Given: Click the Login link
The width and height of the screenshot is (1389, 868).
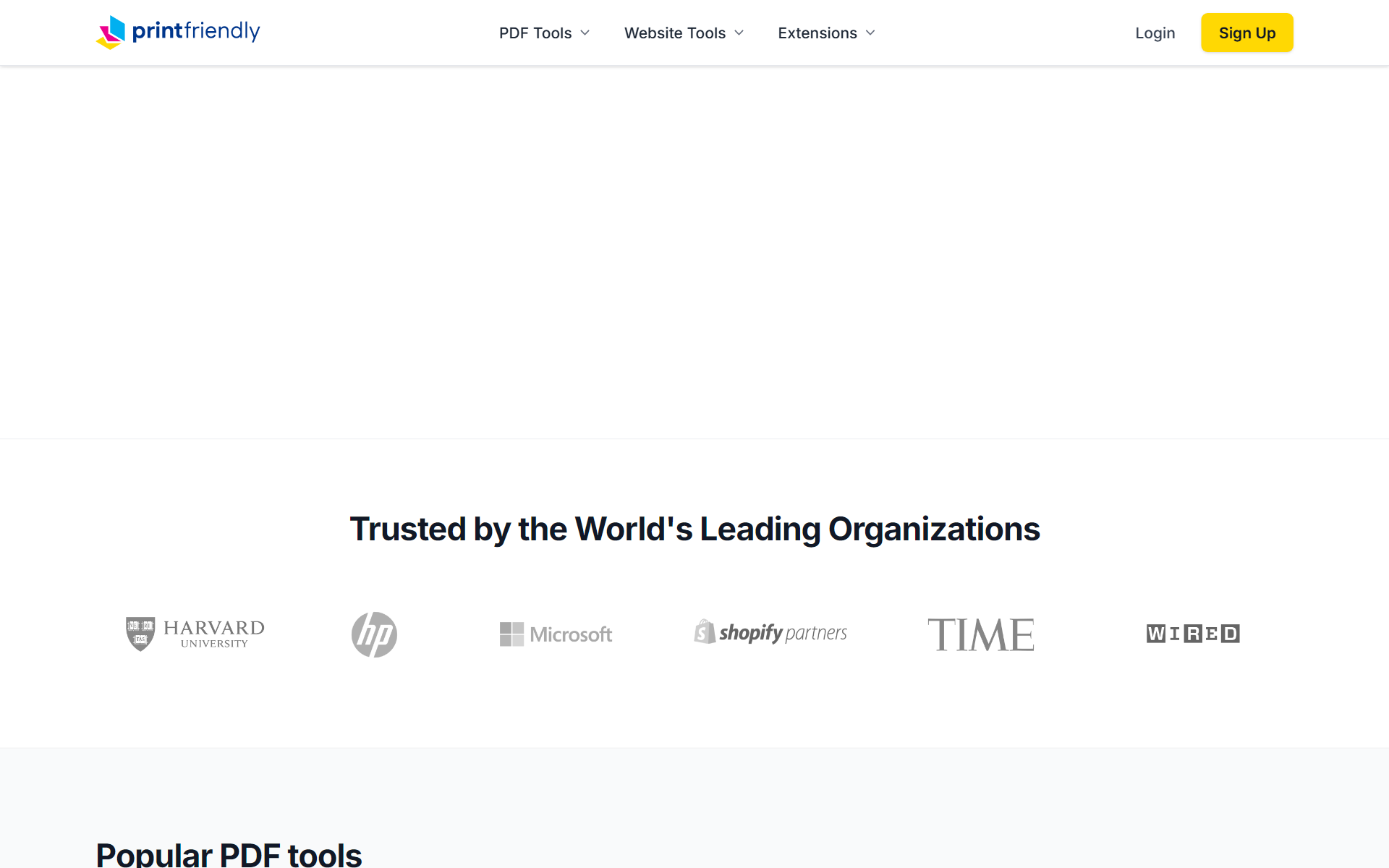Looking at the screenshot, I should pyautogui.click(x=1155, y=33).
